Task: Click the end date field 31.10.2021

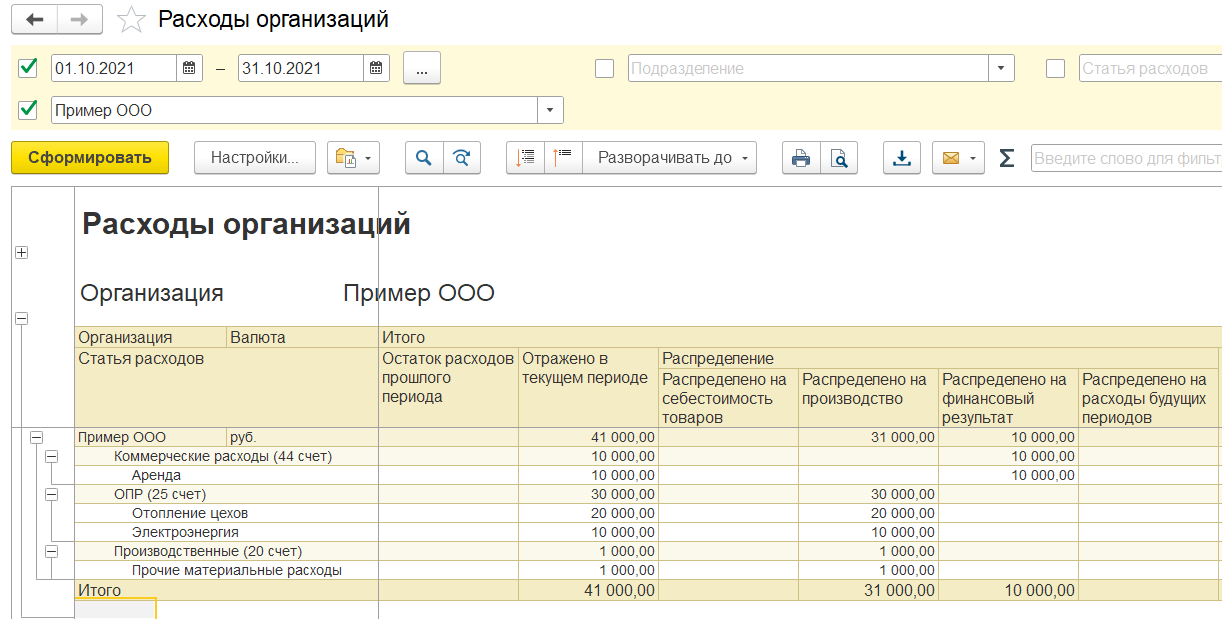Action: (x=301, y=69)
